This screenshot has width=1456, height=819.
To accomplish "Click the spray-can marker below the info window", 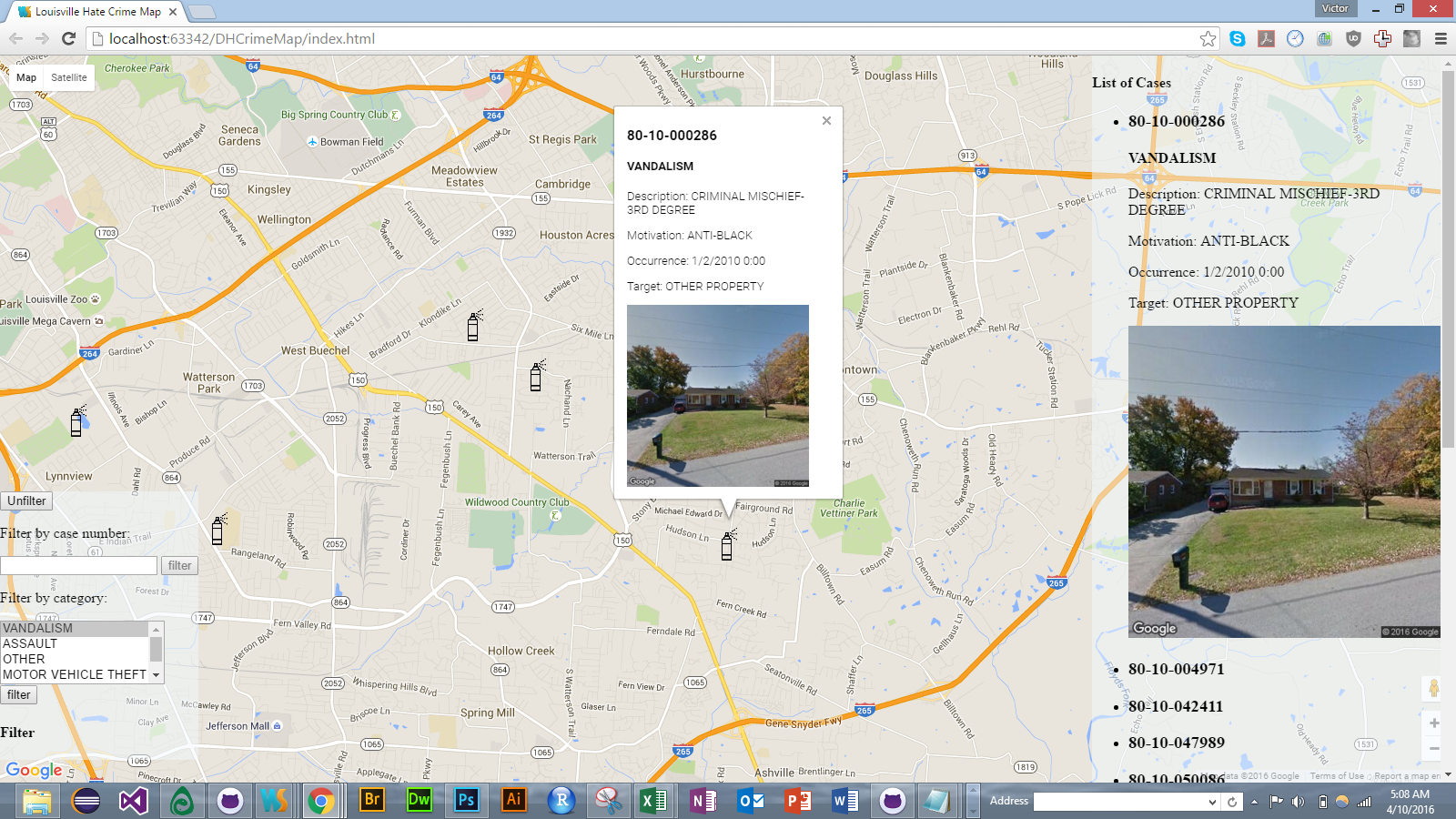I will [x=727, y=544].
